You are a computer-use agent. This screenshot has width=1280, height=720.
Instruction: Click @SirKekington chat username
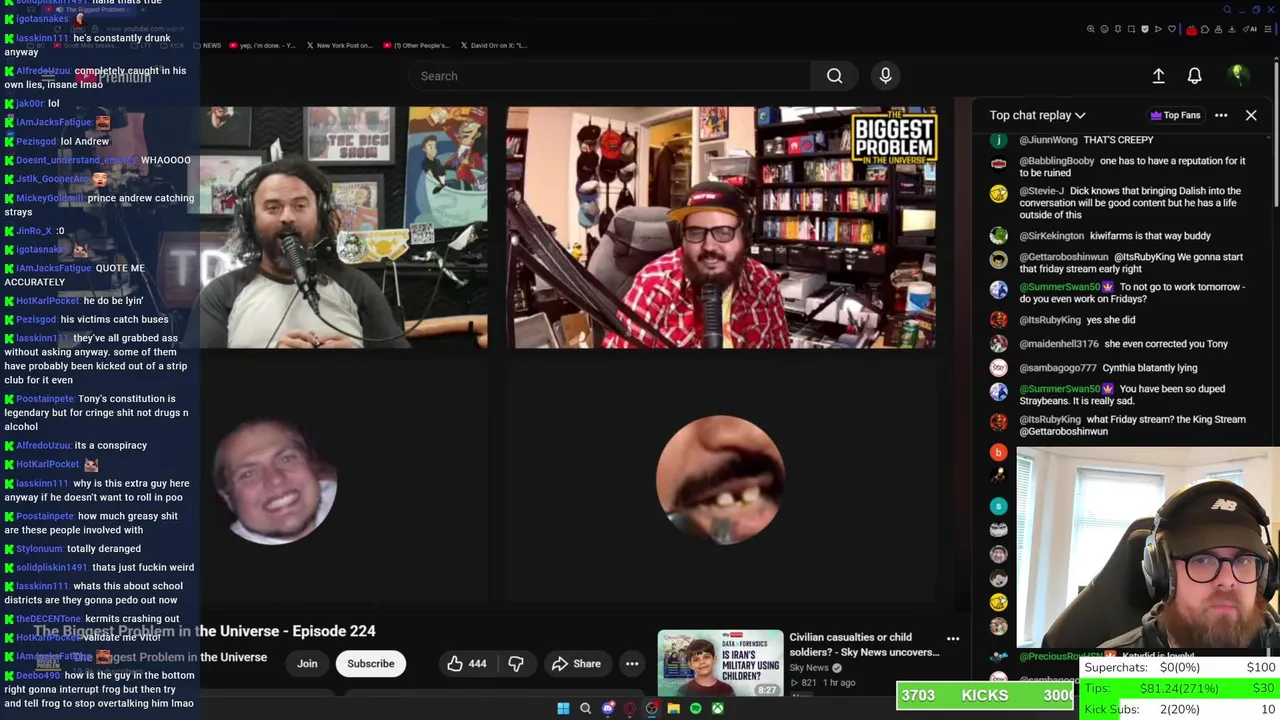1052,236
